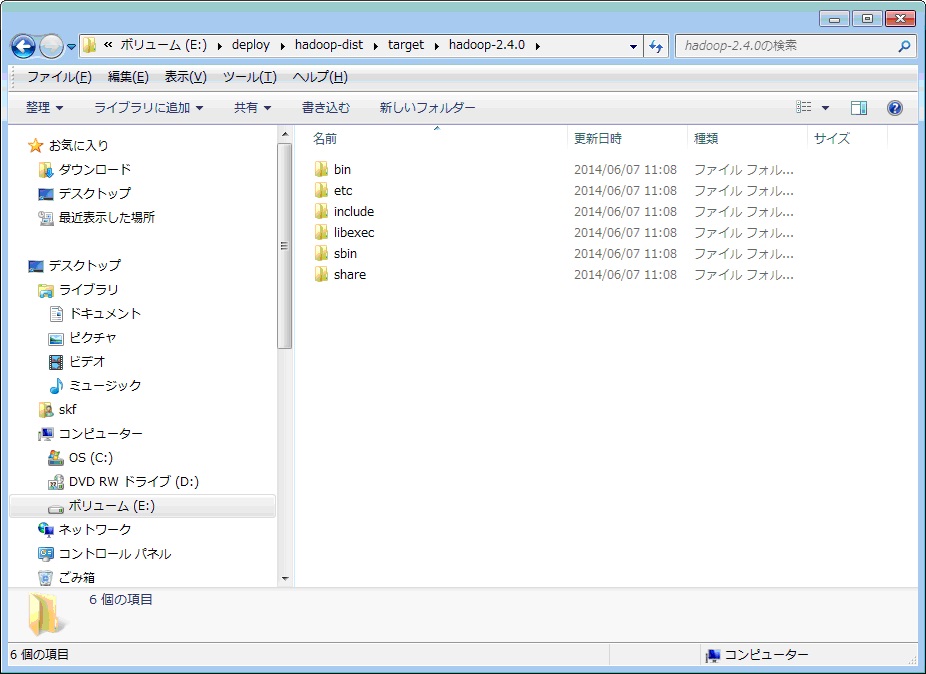
Task: Toggle the preview pane icon
Action: [859, 108]
